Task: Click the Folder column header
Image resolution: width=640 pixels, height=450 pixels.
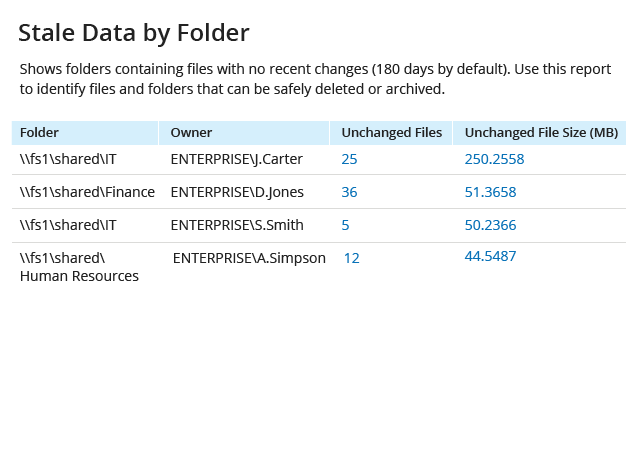Action: [39, 133]
